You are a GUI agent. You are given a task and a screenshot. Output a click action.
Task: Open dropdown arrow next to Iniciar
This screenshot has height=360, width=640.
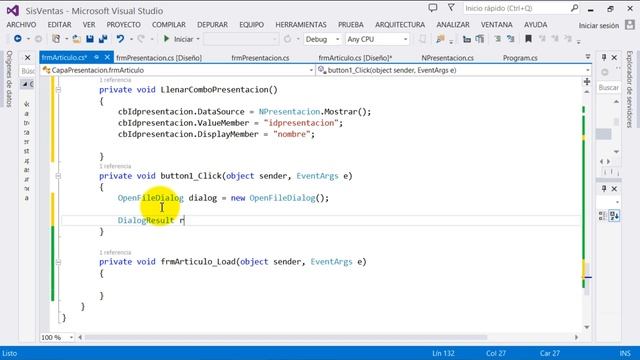pyautogui.click(x=198, y=39)
